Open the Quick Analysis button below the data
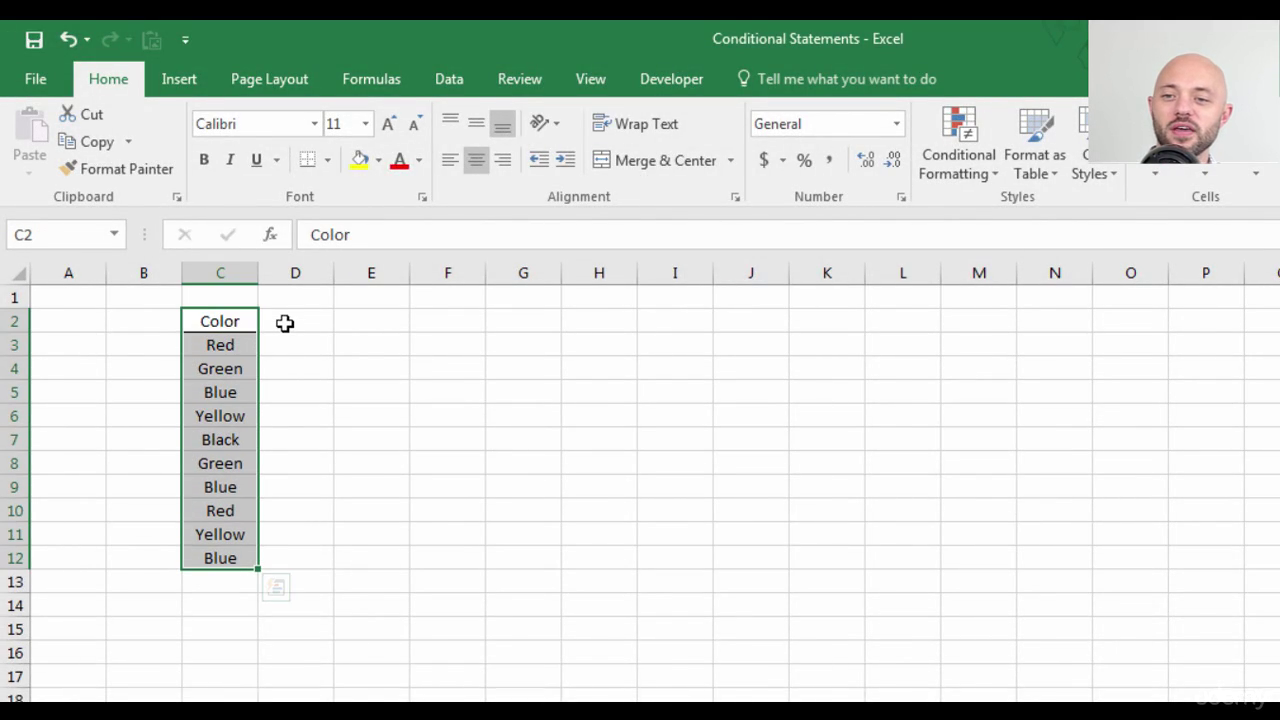The width and height of the screenshot is (1280, 720). point(275,587)
